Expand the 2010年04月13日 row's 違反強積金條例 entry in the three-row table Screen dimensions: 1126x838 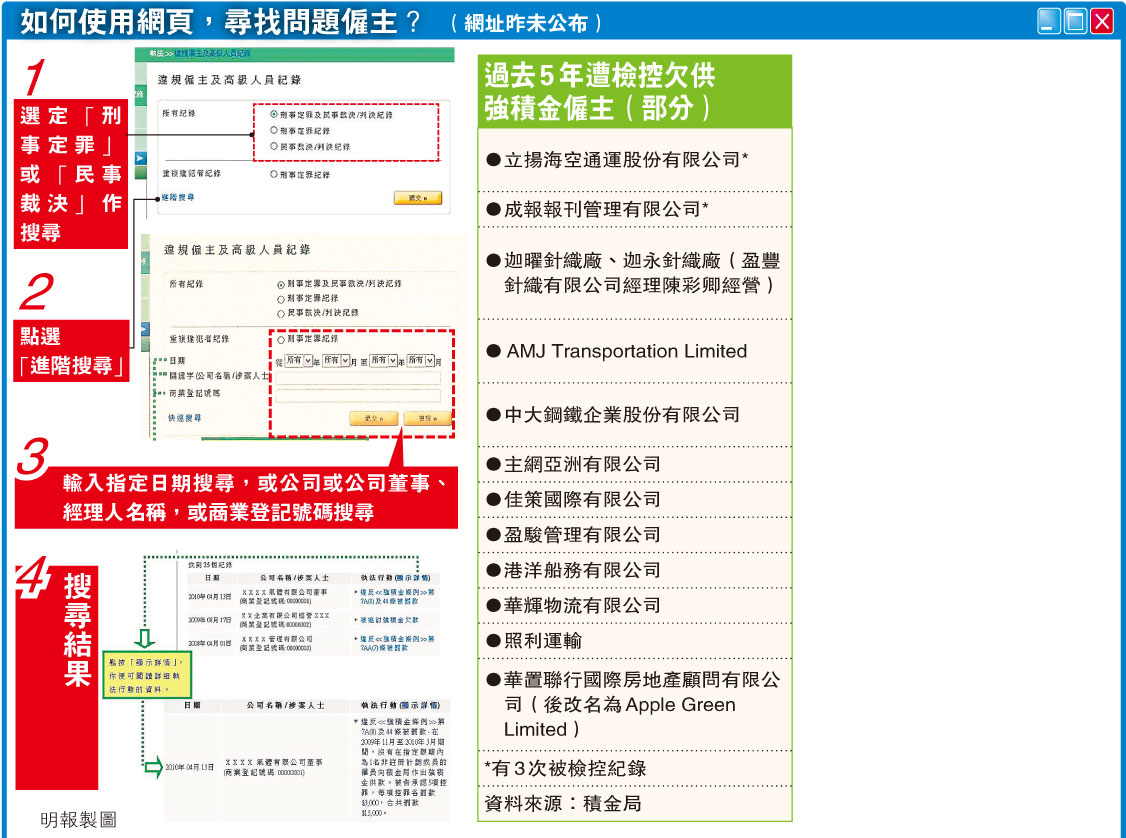click(396, 596)
